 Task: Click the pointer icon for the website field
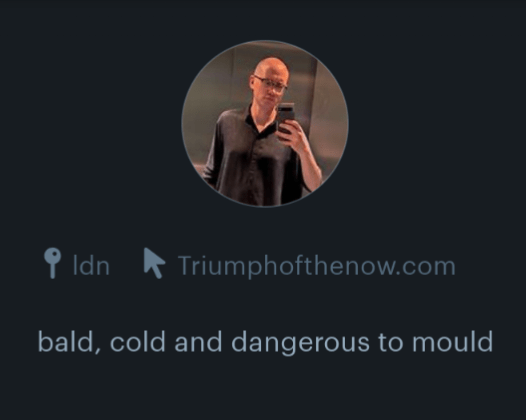154,263
